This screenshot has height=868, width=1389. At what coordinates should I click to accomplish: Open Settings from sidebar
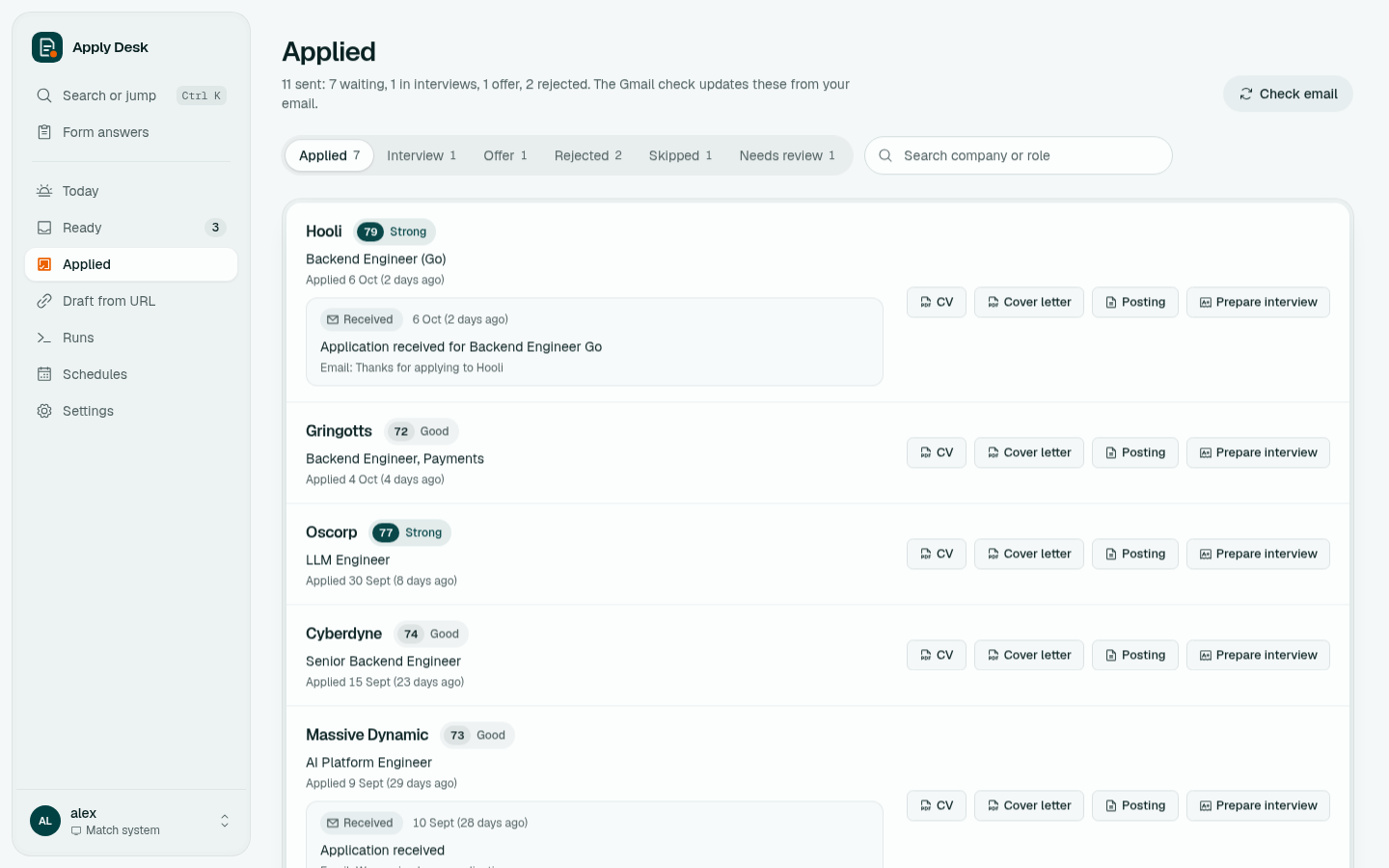pyautogui.click(x=131, y=411)
